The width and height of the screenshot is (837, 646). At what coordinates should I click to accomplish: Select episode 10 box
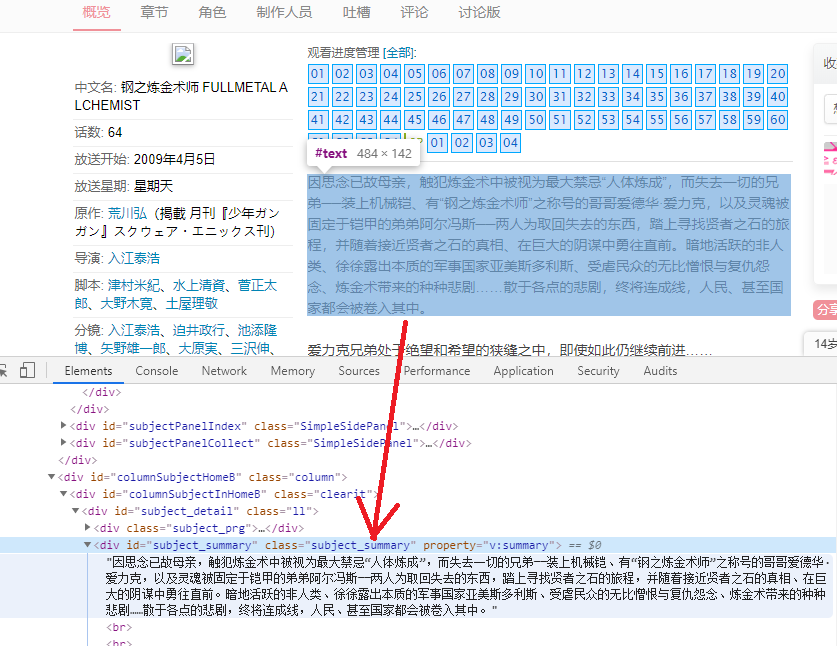point(536,74)
